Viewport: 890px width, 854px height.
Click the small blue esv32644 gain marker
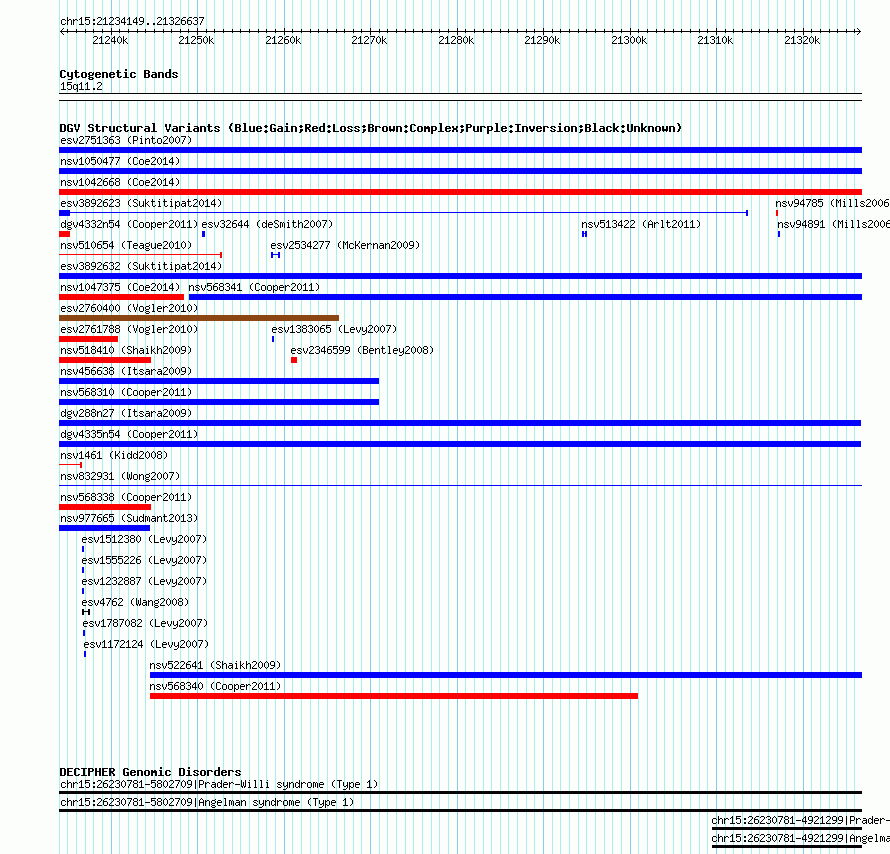[203, 234]
